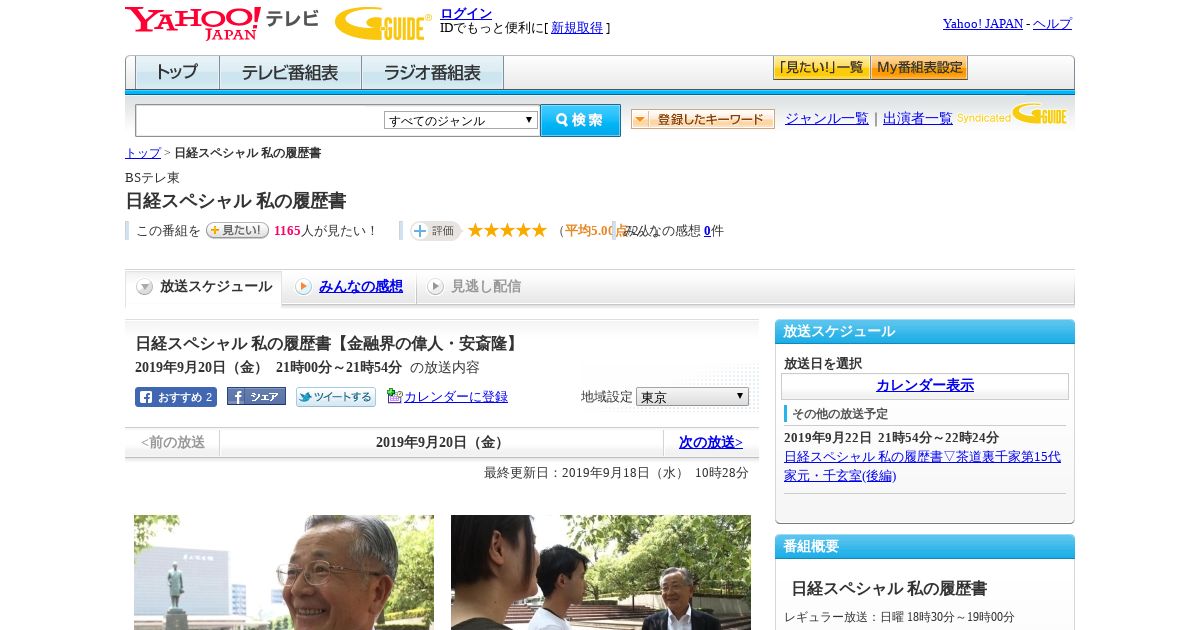Click the five-star rating icons
This screenshot has width=1200, height=630.
[507, 230]
